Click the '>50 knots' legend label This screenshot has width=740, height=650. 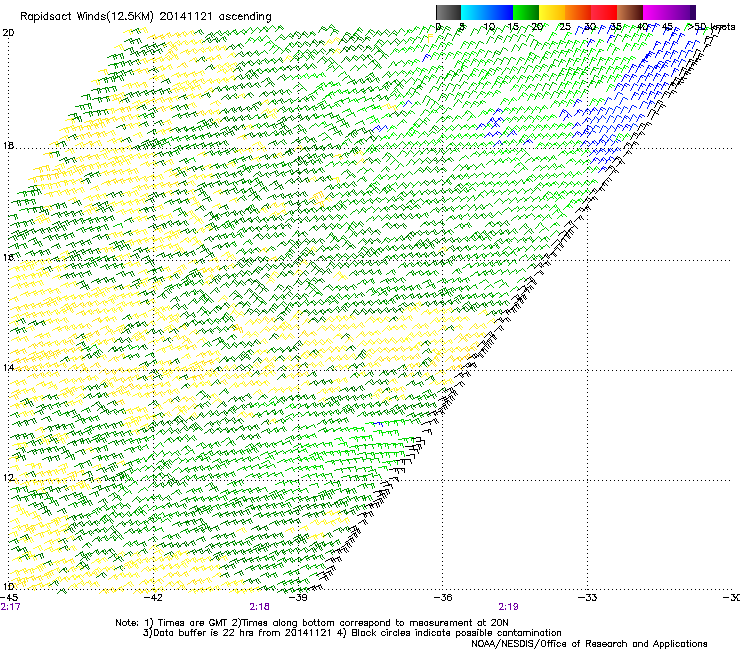pyautogui.click(x=711, y=27)
